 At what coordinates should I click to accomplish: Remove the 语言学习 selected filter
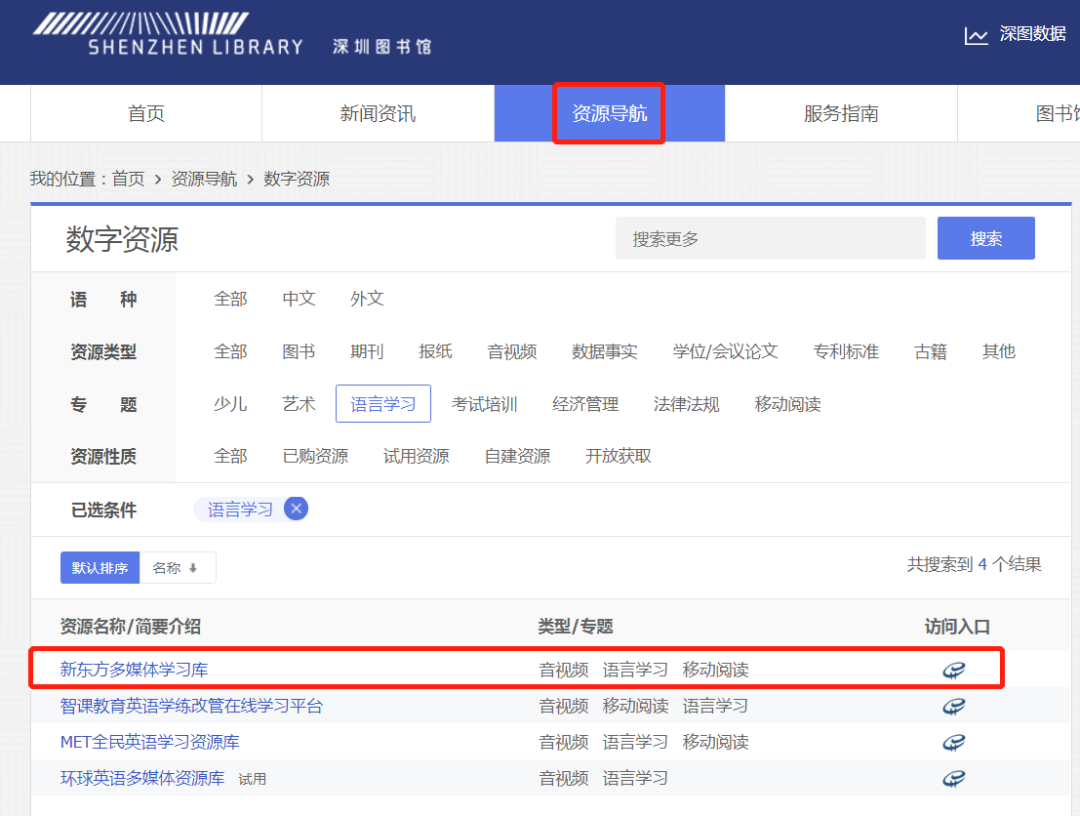pyautogui.click(x=296, y=509)
